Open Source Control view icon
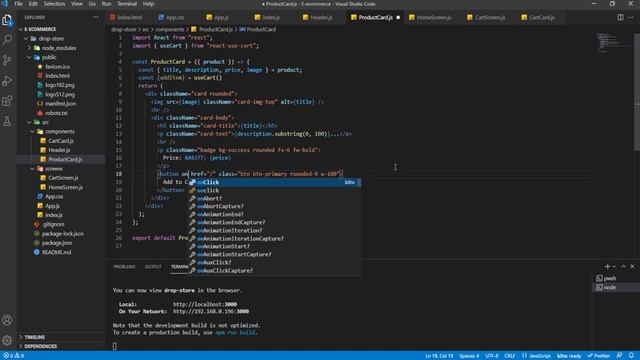The height and width of the screenshot is (360, 640). pyautogui.click(x=7, y=60)
